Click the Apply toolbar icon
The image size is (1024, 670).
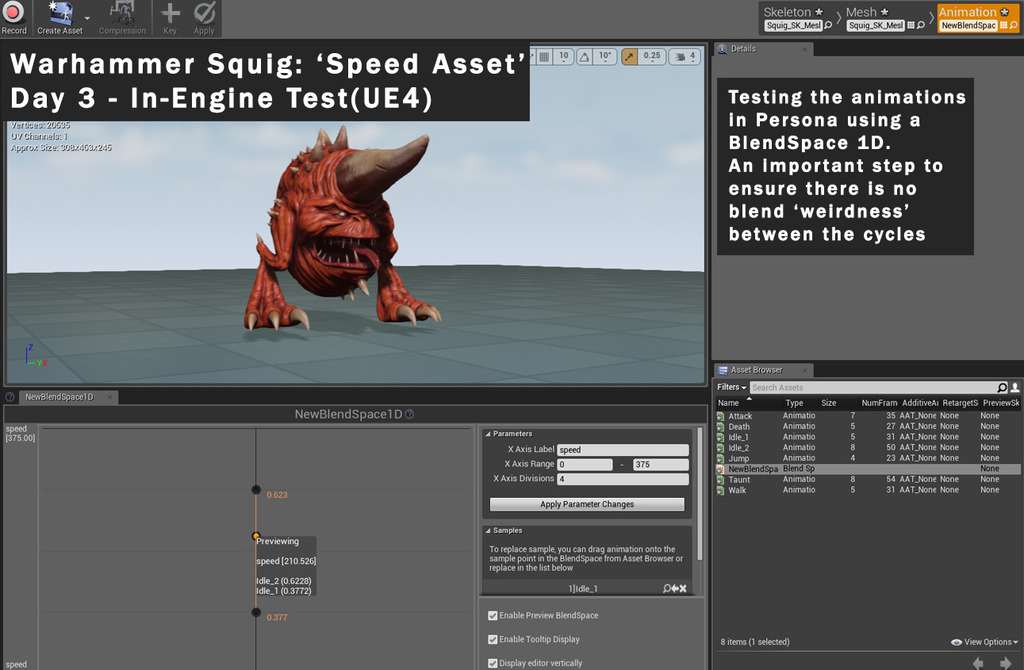[x=204, y=18]
